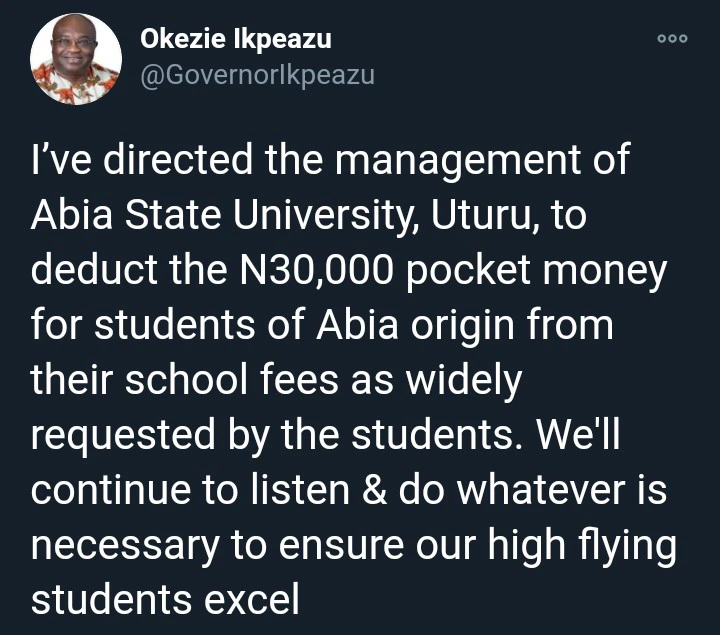Open the Okezie Ikpeazu display name link
This screenshot has height=635, width=720.
[235, 40]
